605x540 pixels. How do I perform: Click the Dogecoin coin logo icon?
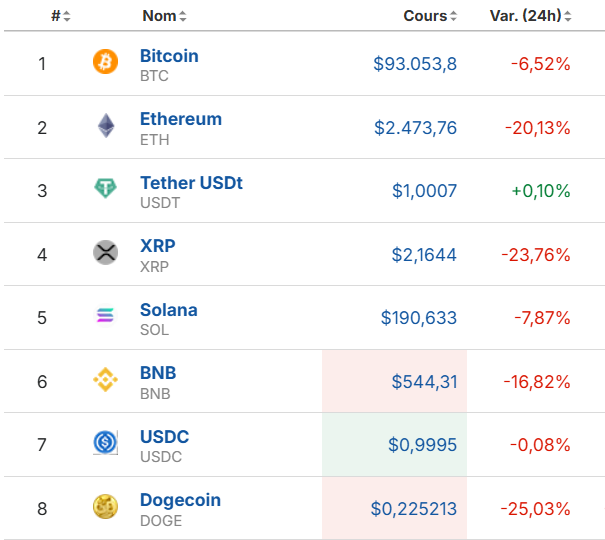pyautogui.click(x=105, y=506)
